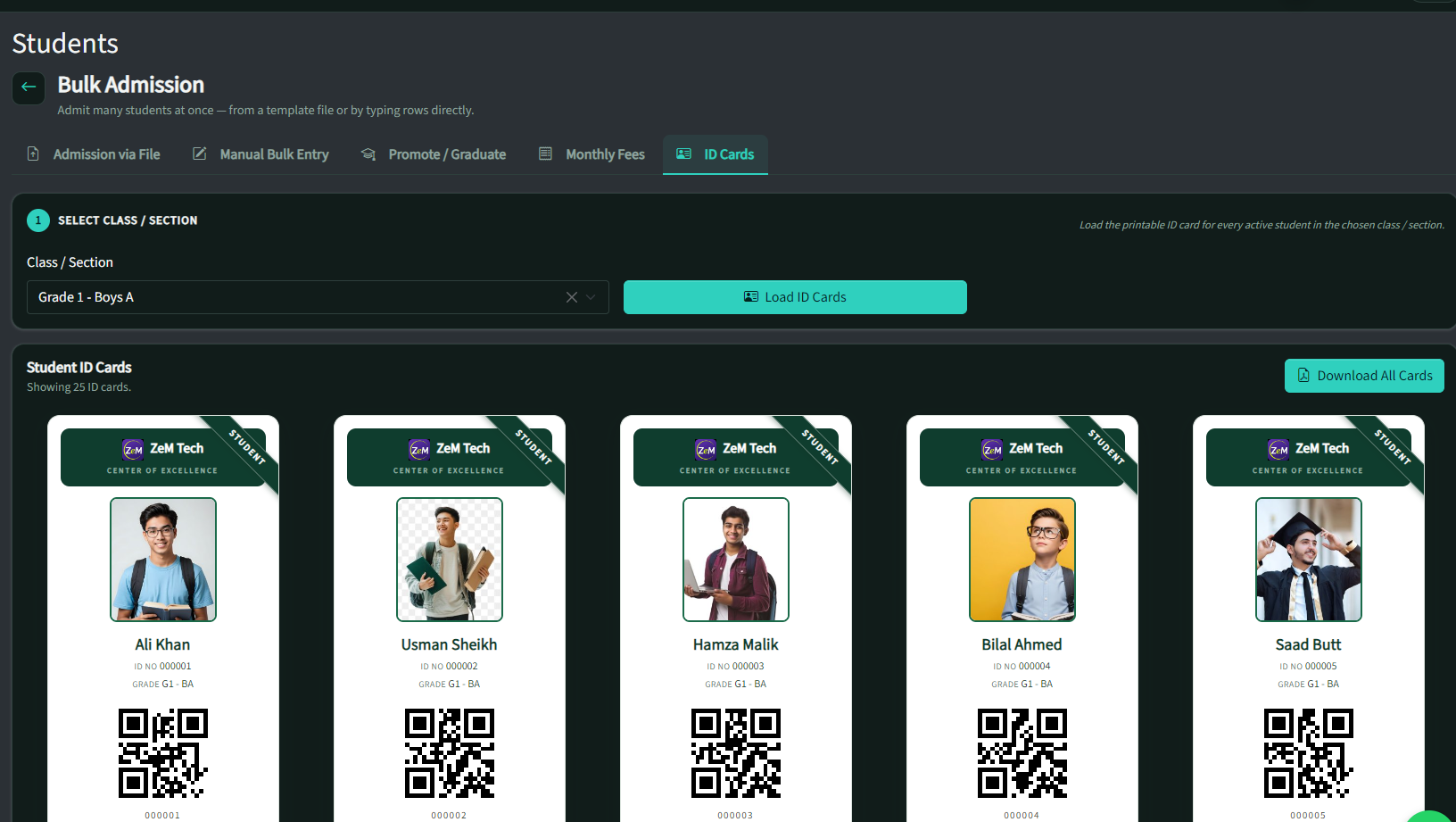This screenshot has width=1456, height=822.
Task: Click the ZeM logo on Ali Khan's card
Action: 133,449
